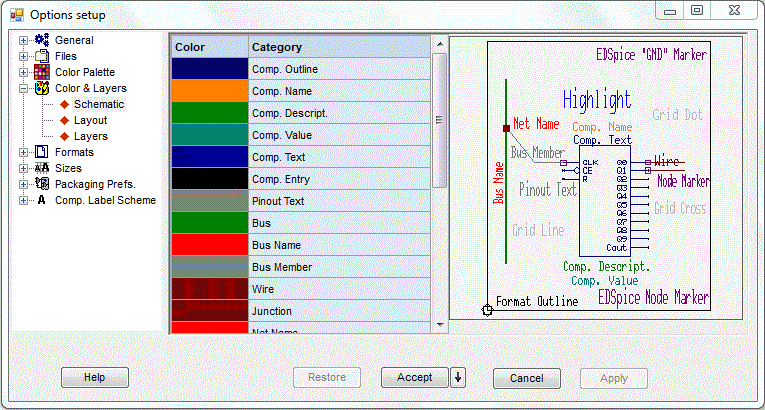Viewport: 765px width, 410px height.
Task: Expand the General tree node
Action: tap(23, 41)
